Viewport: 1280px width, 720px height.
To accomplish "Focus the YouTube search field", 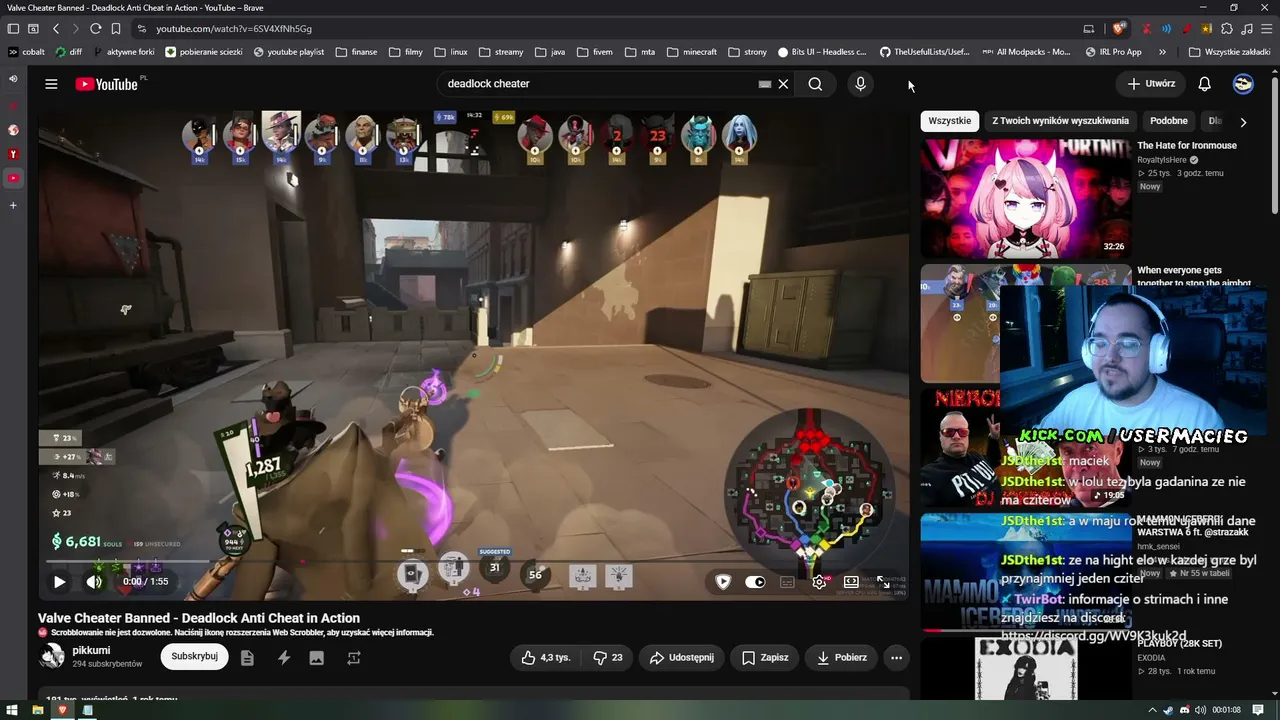I will click(600, 84).
